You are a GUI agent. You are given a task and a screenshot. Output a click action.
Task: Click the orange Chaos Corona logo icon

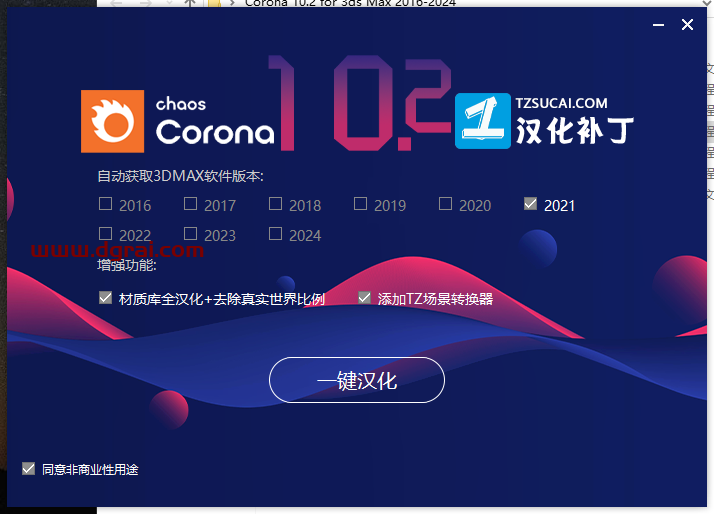[112, 121]
